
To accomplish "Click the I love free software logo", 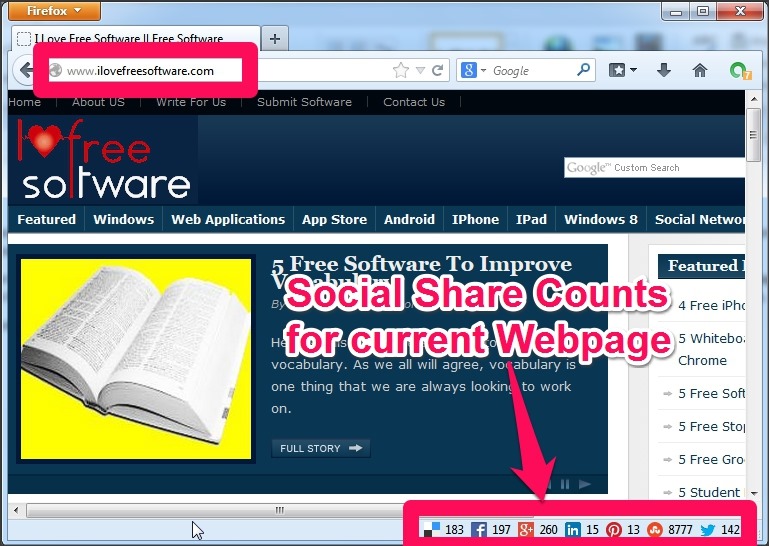I will (103, 159).
